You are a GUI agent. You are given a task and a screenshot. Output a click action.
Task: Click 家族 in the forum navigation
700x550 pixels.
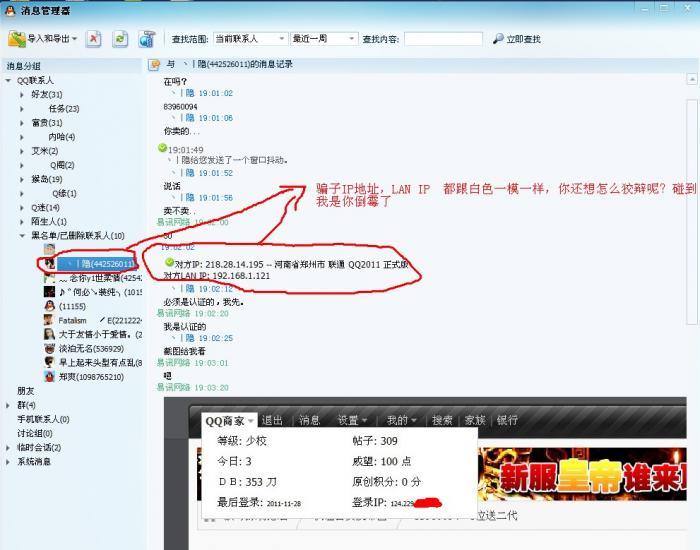[475, 420]
